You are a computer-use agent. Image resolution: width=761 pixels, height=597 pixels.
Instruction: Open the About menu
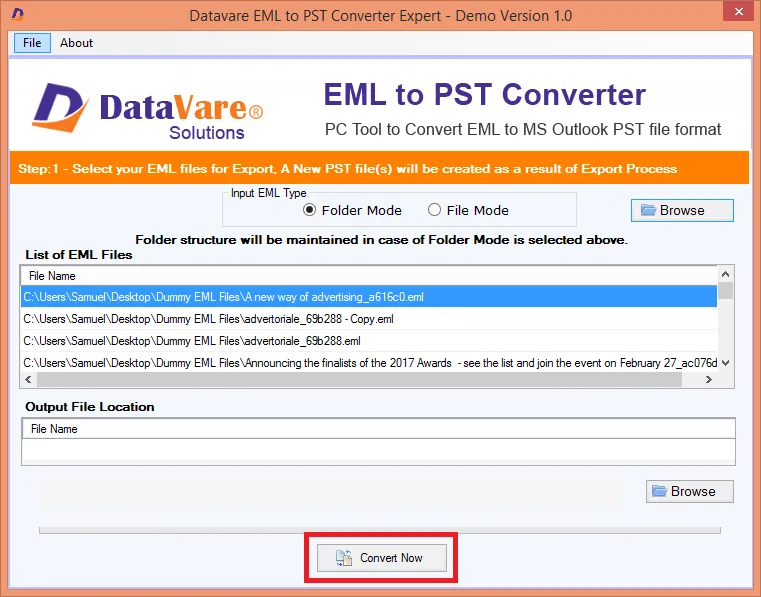[x=76, y=43]
